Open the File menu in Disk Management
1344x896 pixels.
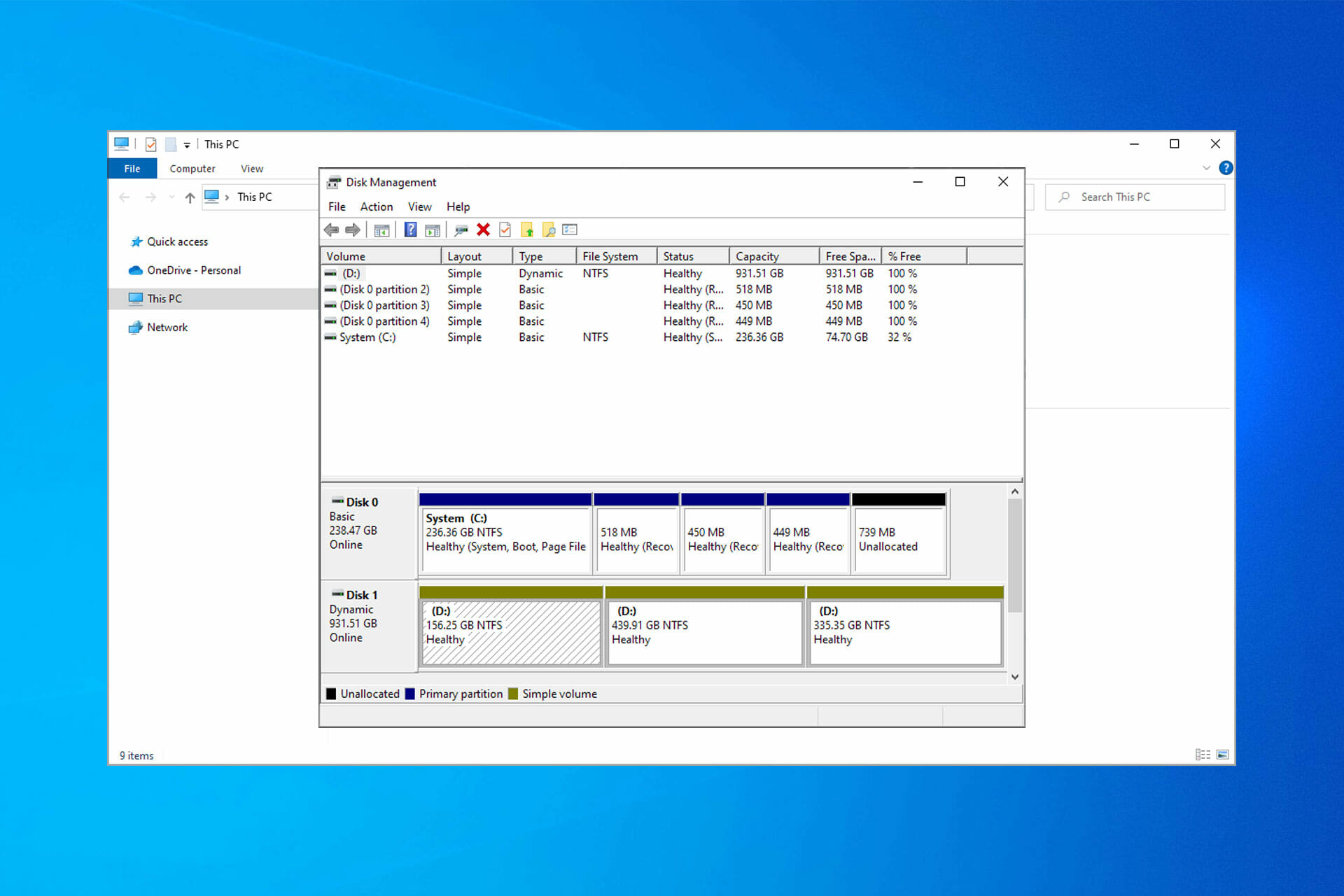[337, 206]
